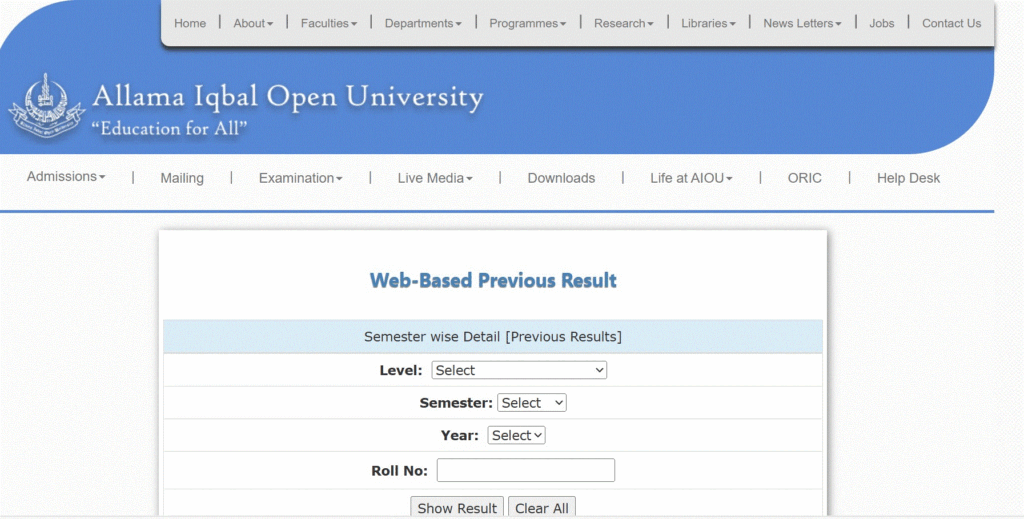Open the Research dropdown
The width and height of the screenshot is (1024, 519).
click(x=624, y=24)
